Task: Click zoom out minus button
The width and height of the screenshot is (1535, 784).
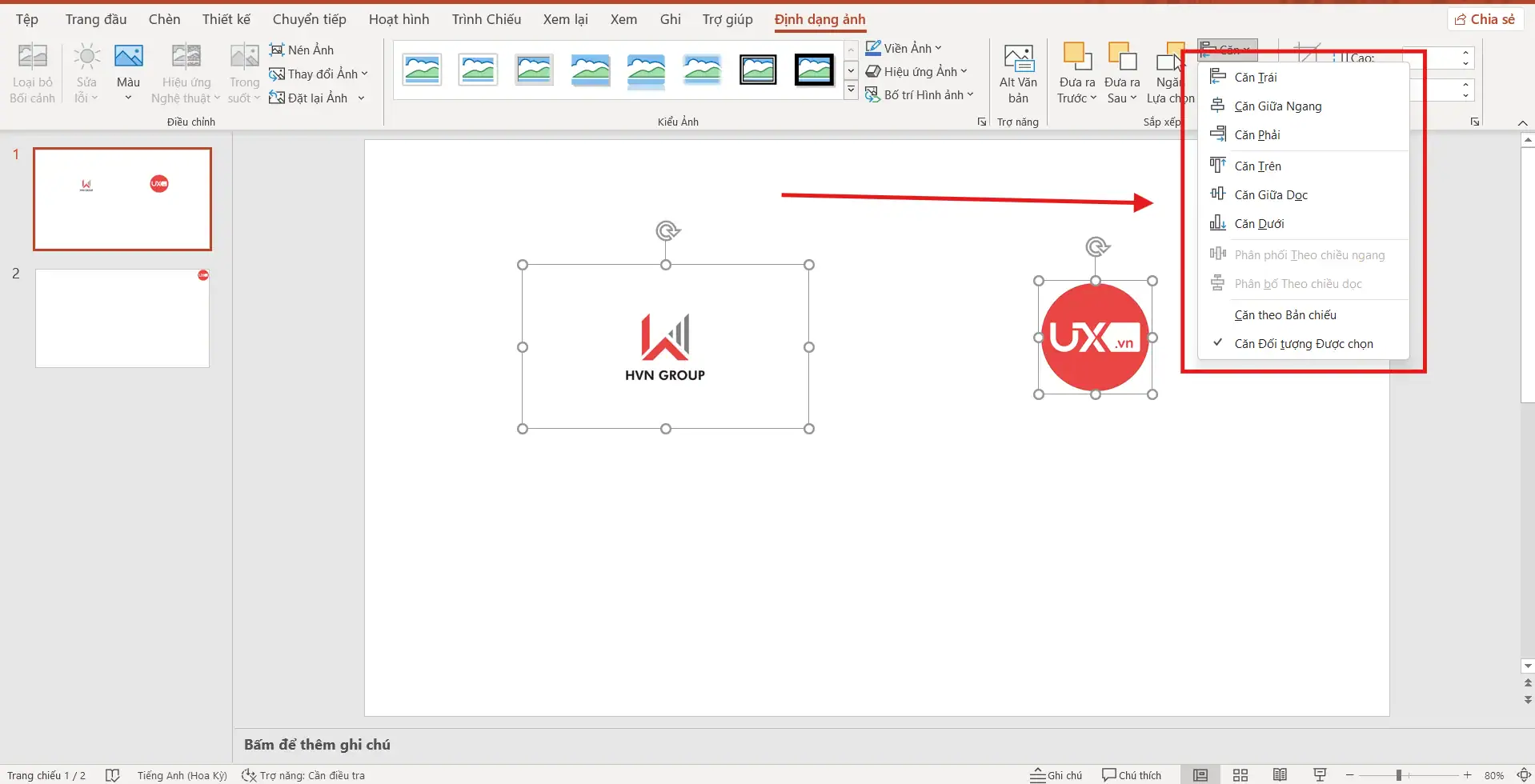Action: click(x=1350, y=775)
